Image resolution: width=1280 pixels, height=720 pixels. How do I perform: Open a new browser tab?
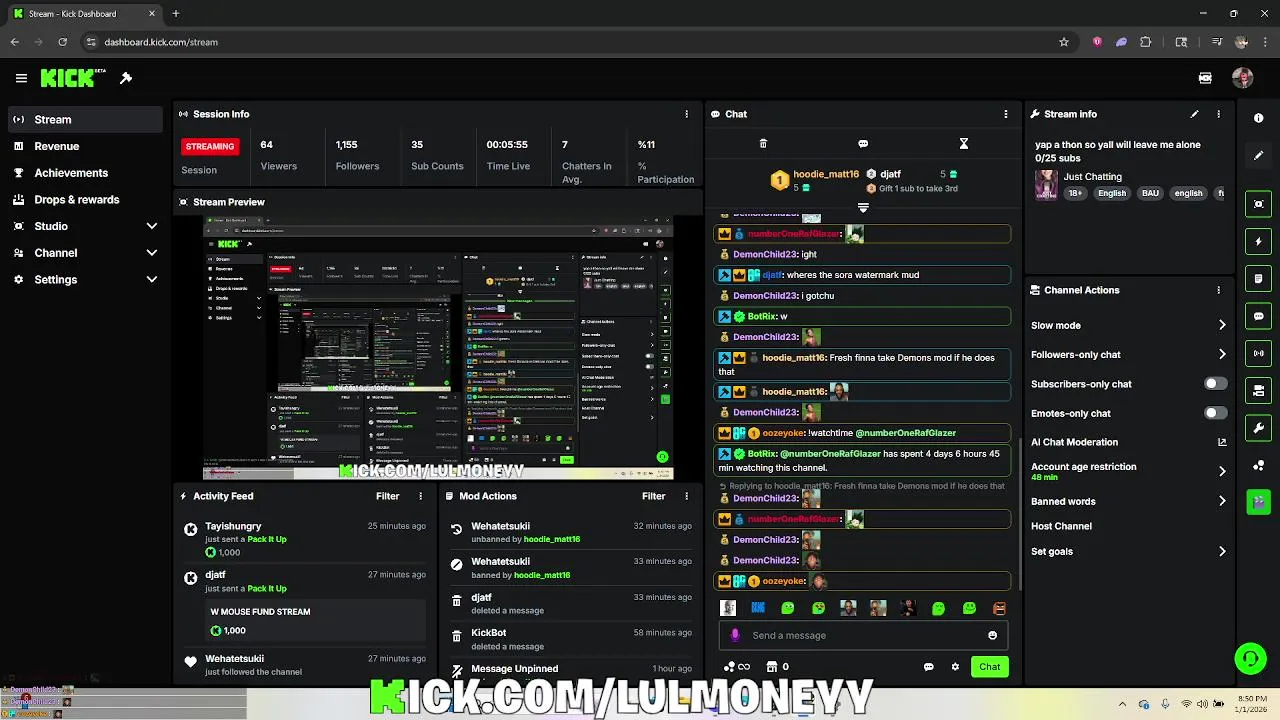[x=175, y=14]
